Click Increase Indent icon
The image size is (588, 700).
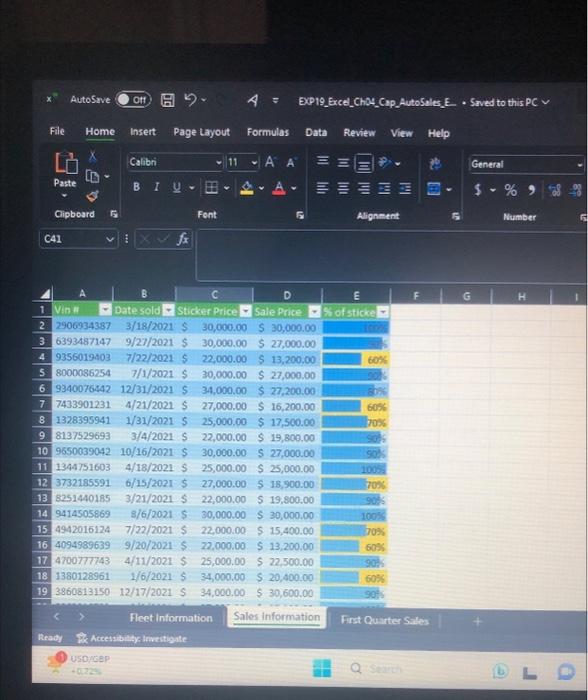coord(405,189)
